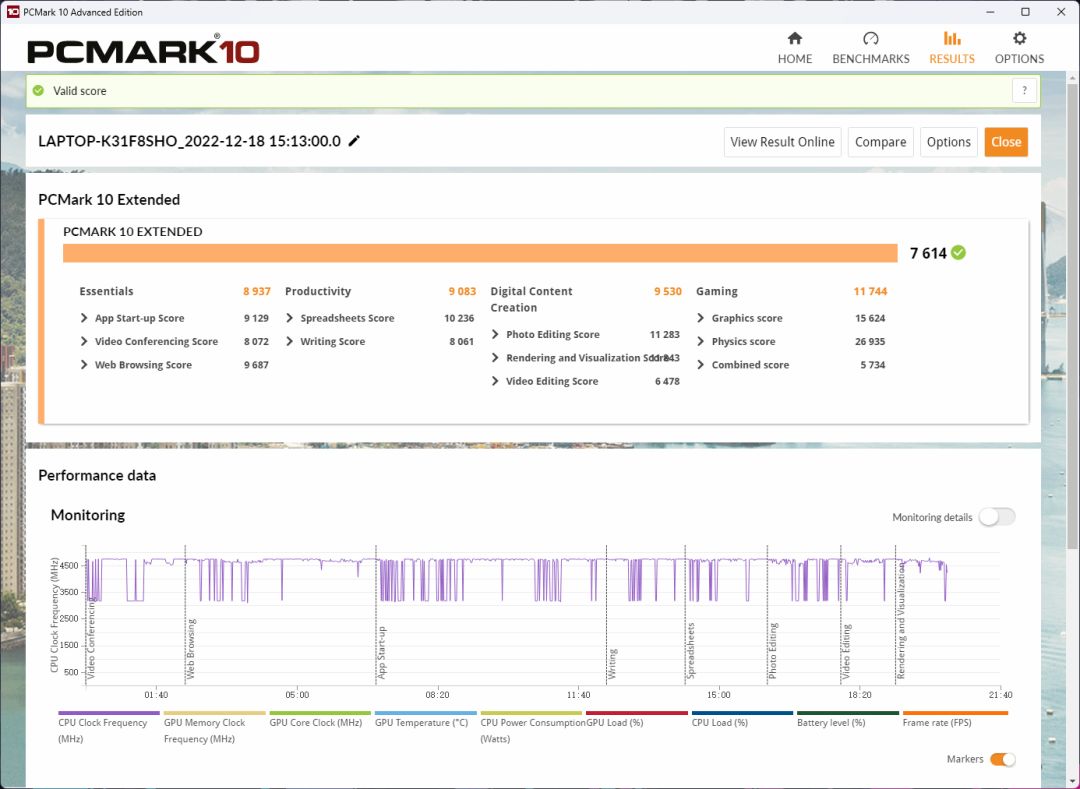Enable the Monitoring details toggle
This screenshot has height=789, width=1080.
(996, 517)
